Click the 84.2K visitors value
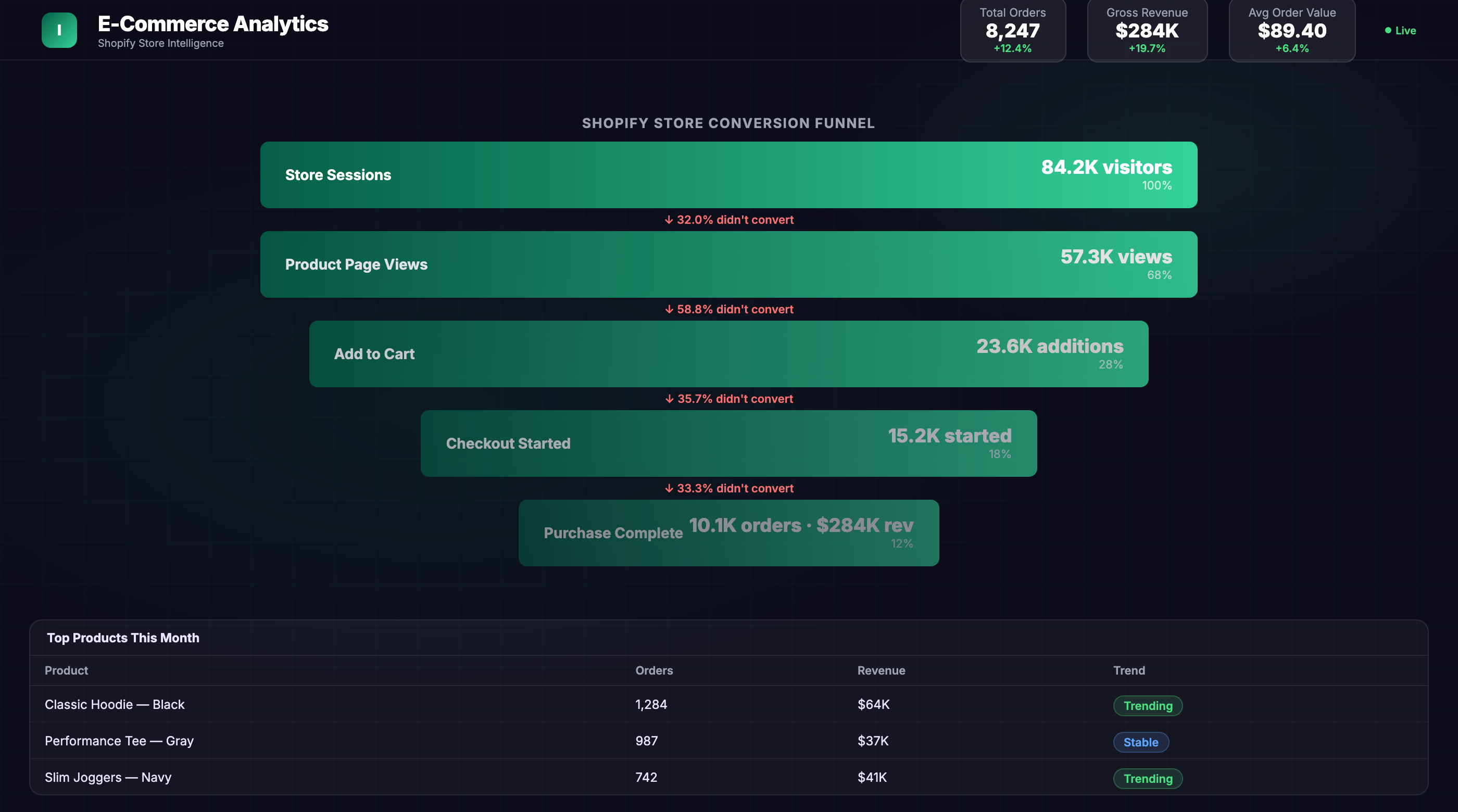The width and height of the screenshot is (1458, 812). [1107, 167]
